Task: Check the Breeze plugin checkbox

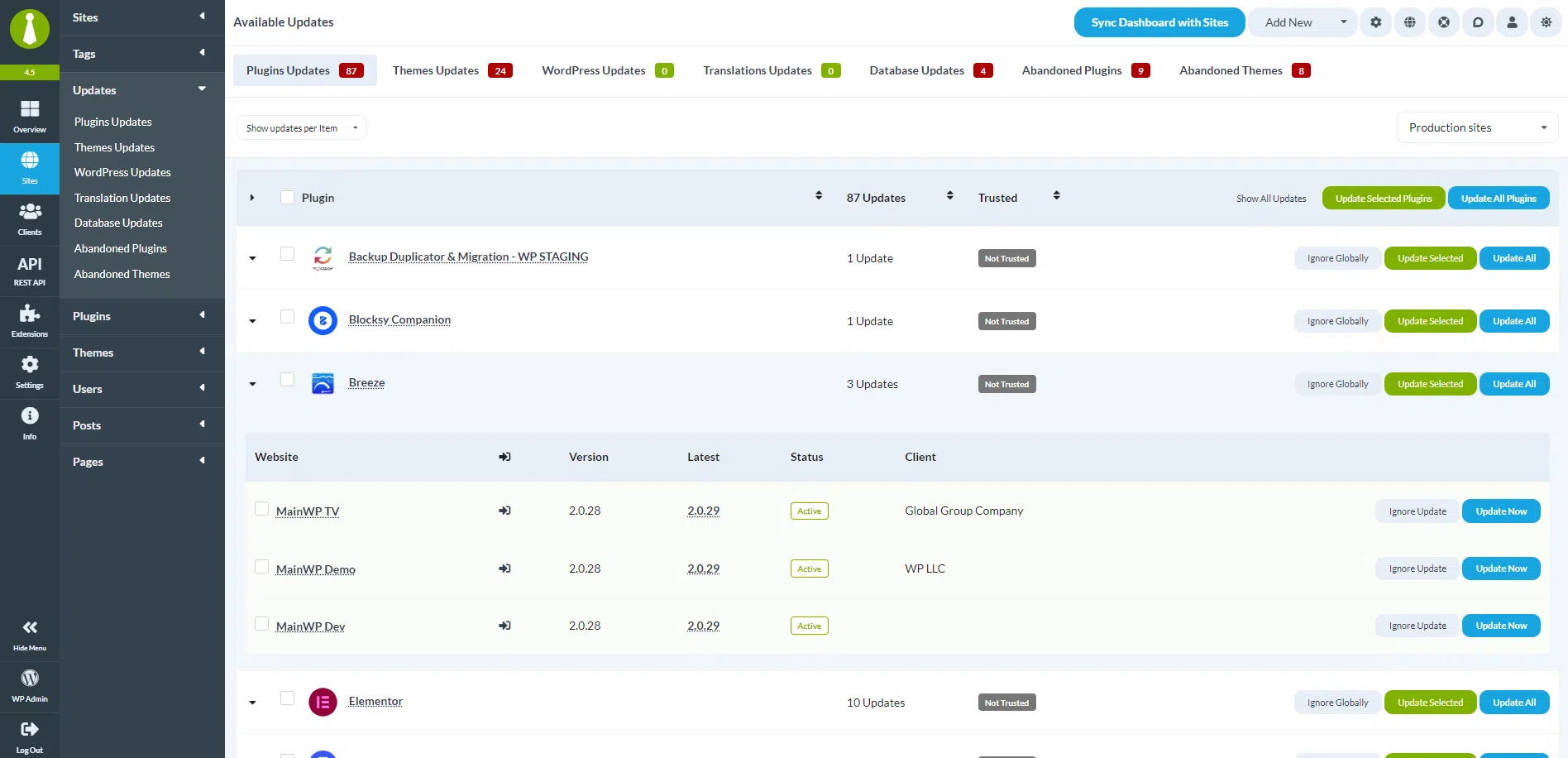Action: point(287,380)
